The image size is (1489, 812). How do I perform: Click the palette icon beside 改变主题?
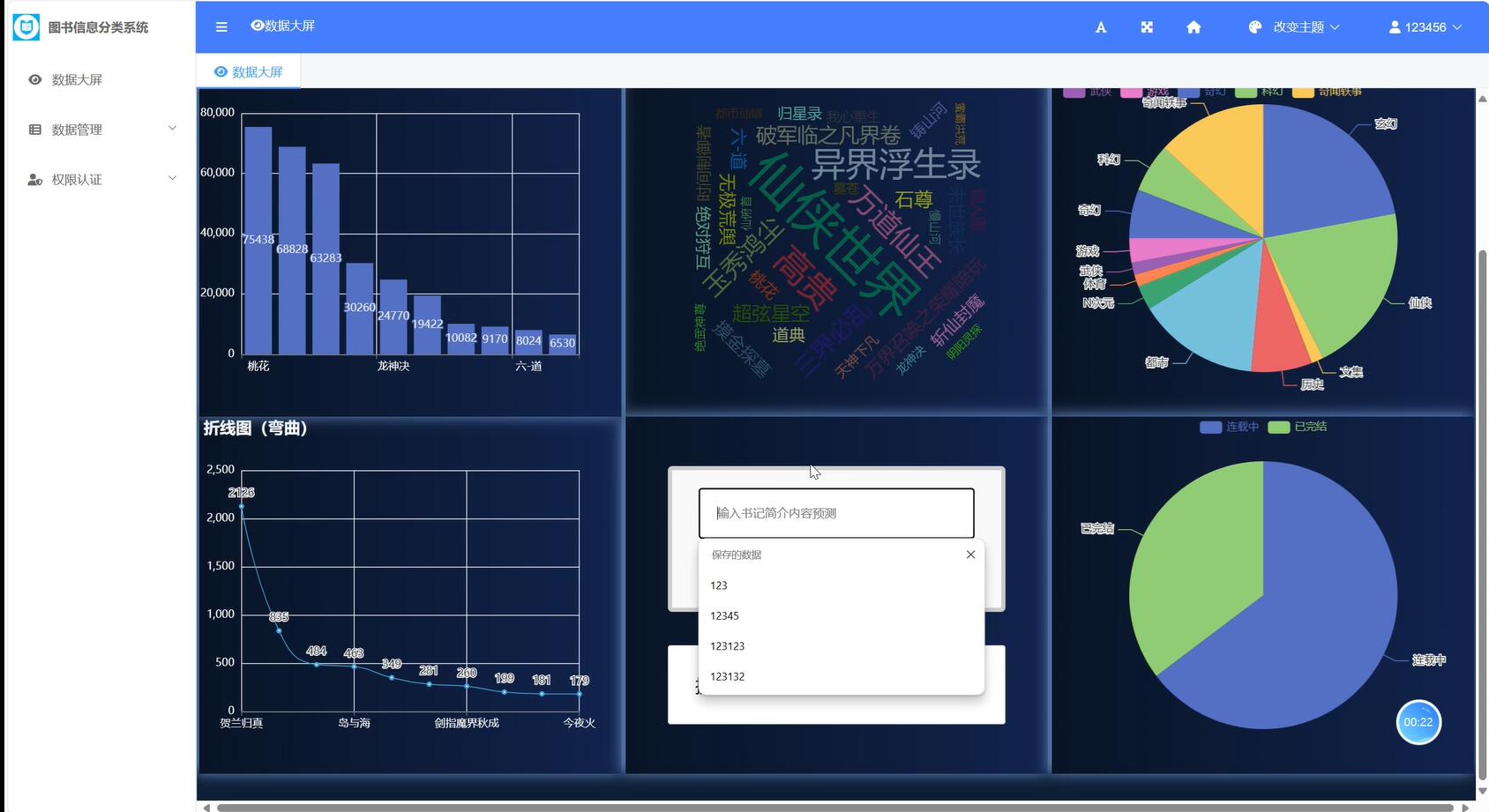pos(1254,27)
